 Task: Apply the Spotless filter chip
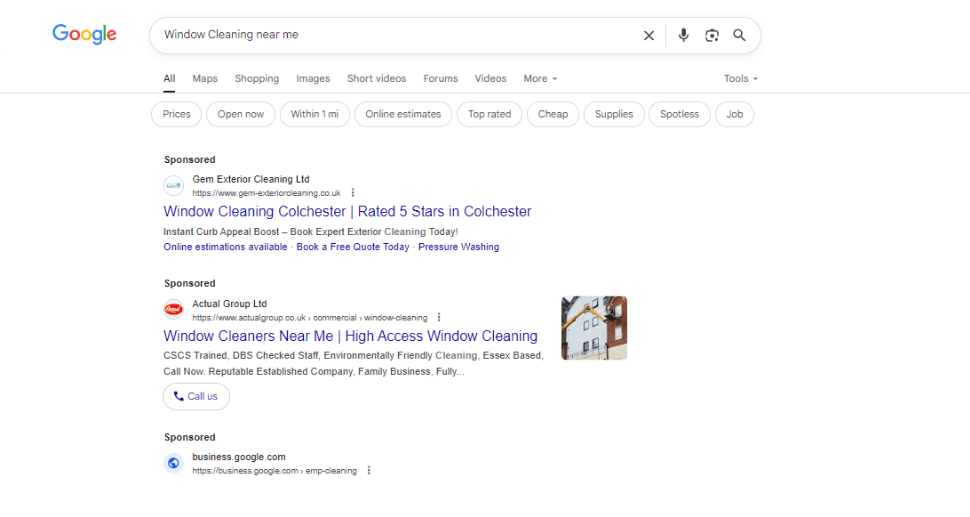tap(679, 114)
